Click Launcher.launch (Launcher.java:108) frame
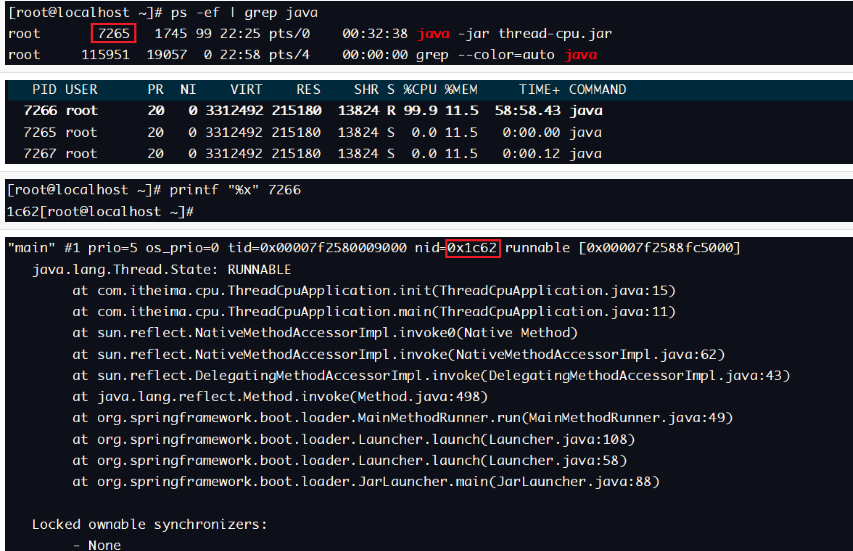The image size is (853, 551). click(x=354, y=439)
